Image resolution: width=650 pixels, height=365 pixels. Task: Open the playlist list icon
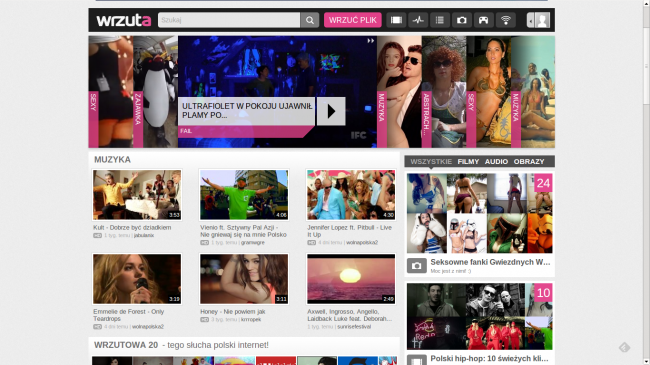[440, 20]
